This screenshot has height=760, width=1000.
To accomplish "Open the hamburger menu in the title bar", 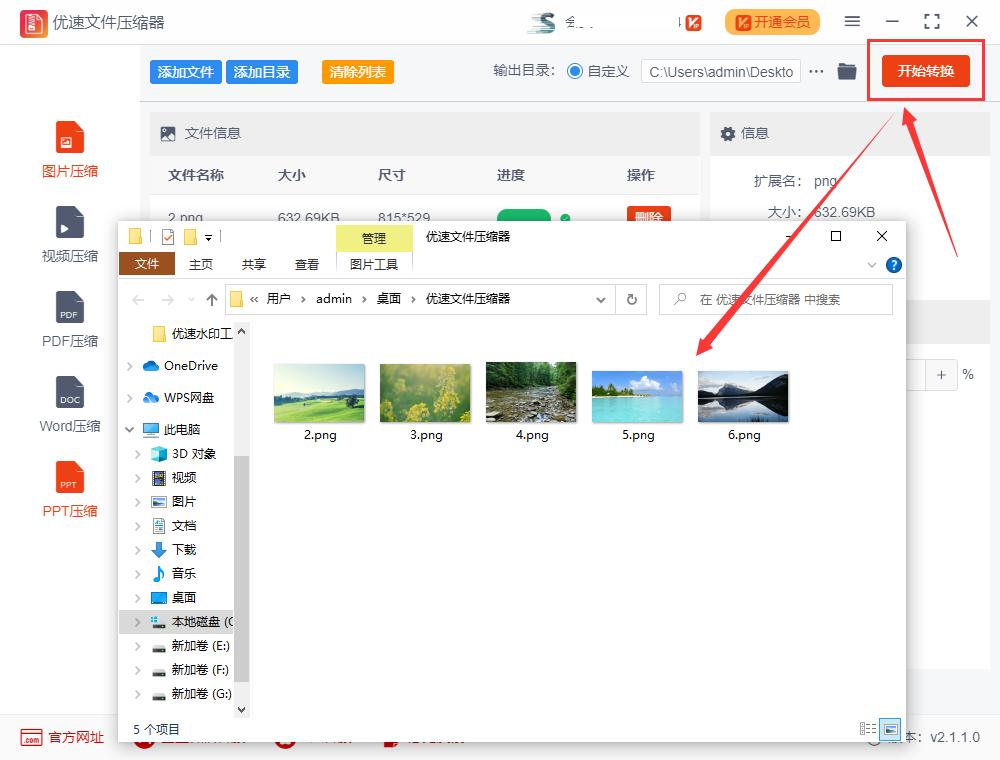I will (x=853, y=20).
